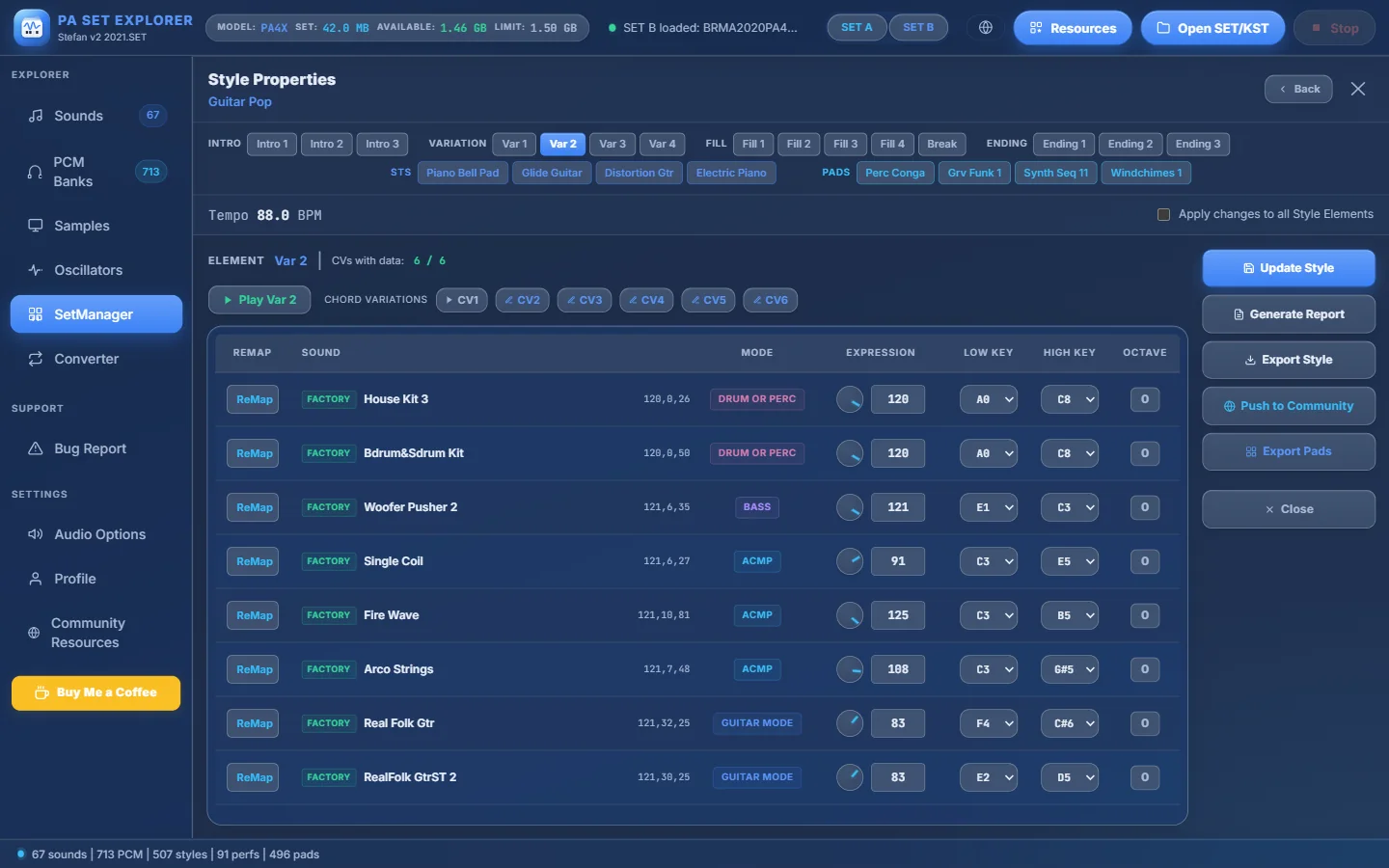Open High Key dropdown for RealFolk GtrST 2
This screenshot has height=868, width=1389.
tap(1070, 777)
